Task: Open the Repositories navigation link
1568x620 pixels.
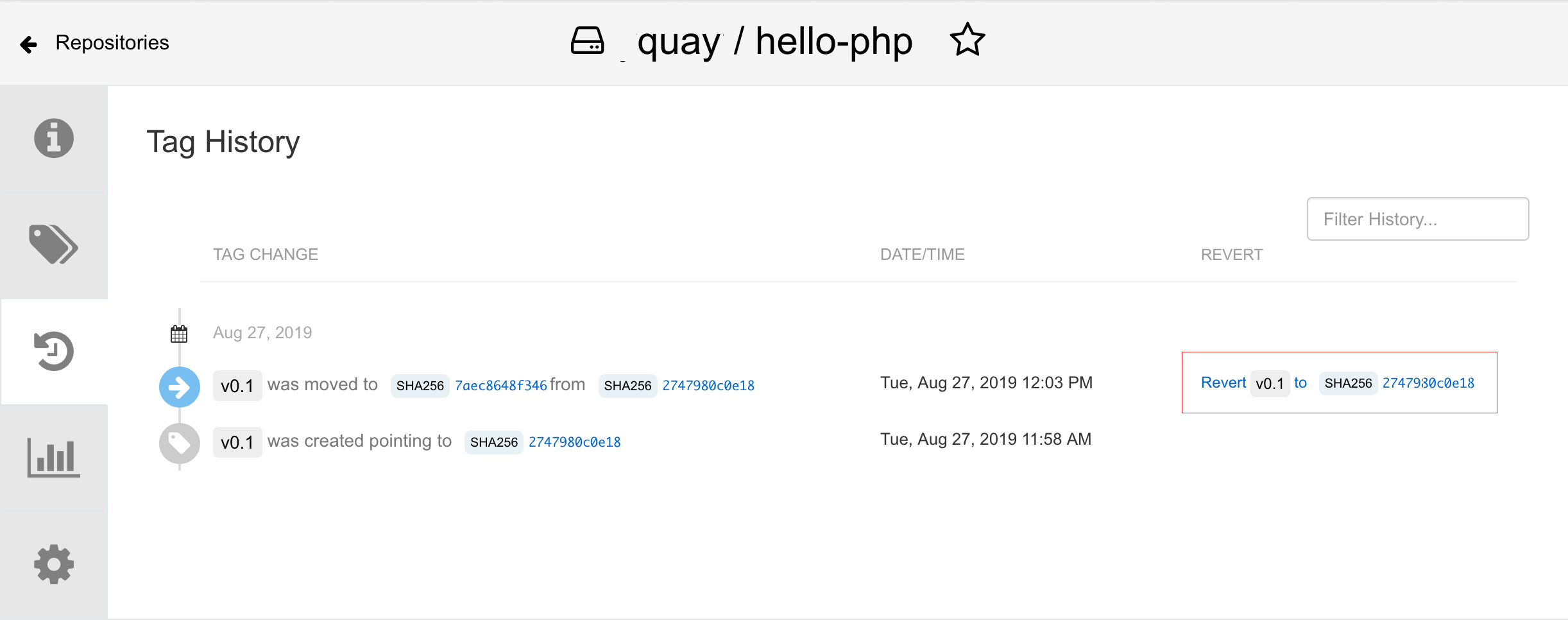Action: [112, 42]
